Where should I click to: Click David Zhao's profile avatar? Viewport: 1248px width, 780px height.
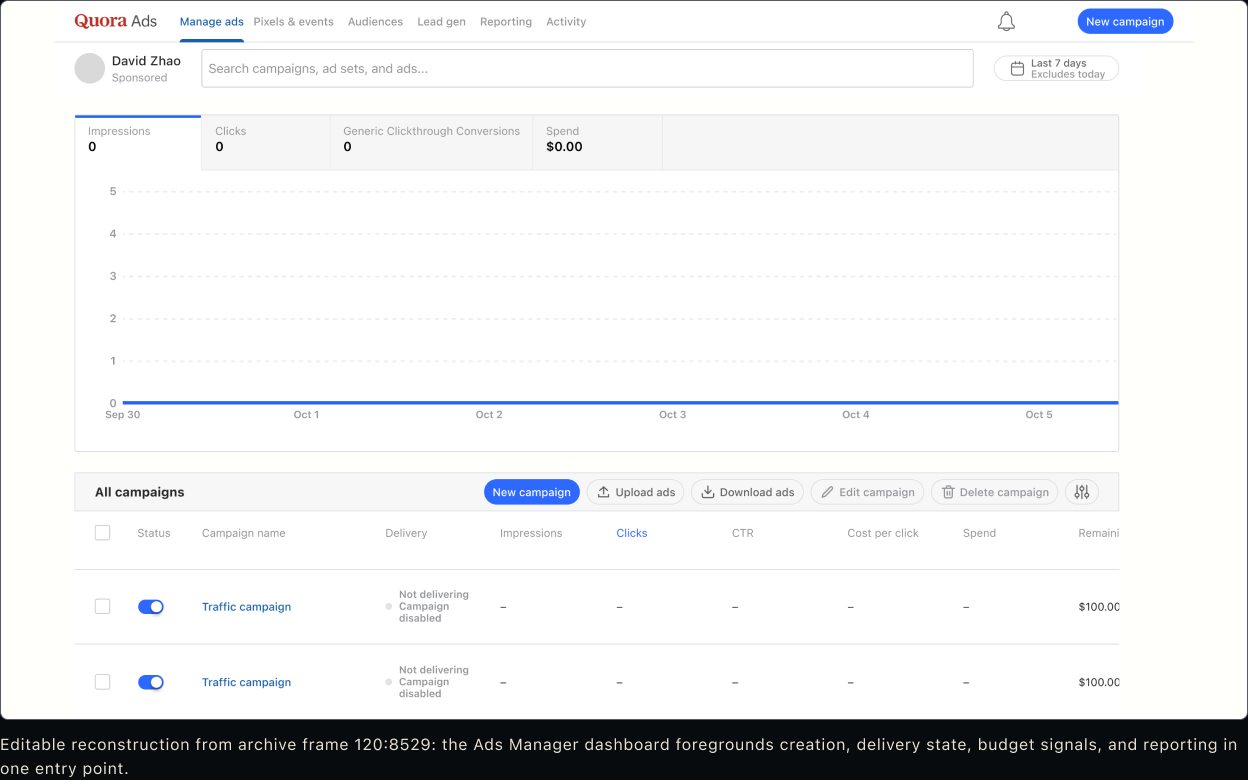point(90,69)
